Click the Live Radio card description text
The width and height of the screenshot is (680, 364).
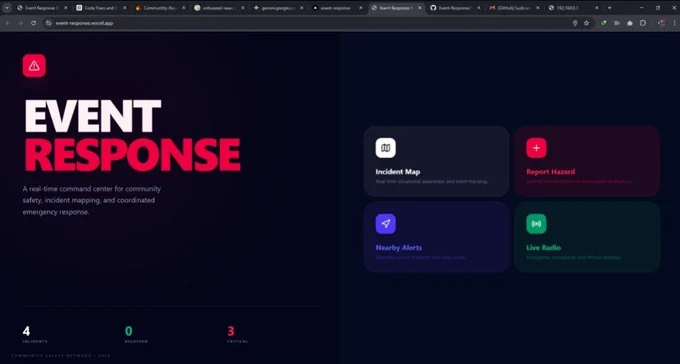tap(573, 257)
